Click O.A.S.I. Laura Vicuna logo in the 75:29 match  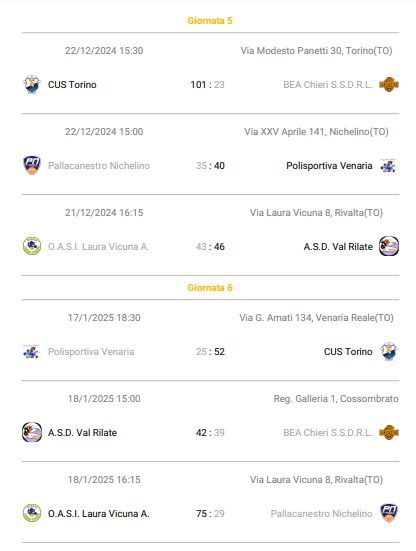[x=32, y=513]
